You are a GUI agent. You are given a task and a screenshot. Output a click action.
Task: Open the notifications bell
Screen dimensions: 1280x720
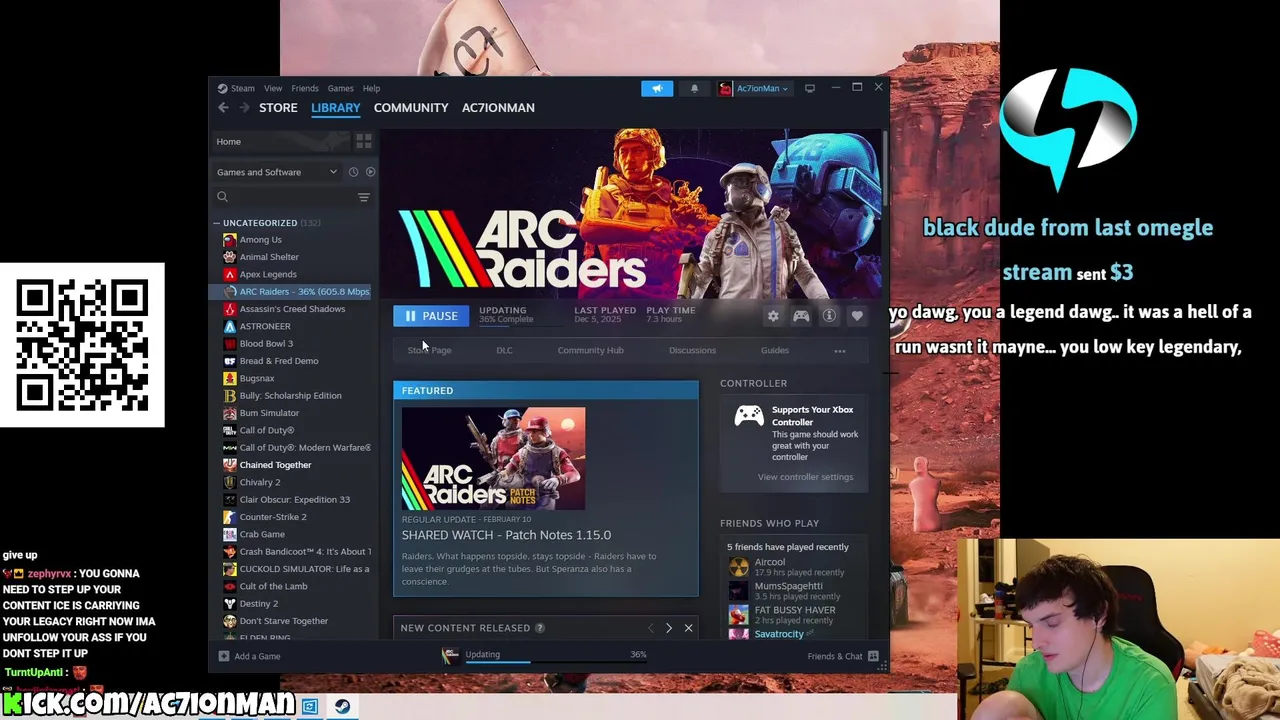click(x=694, y=88)
